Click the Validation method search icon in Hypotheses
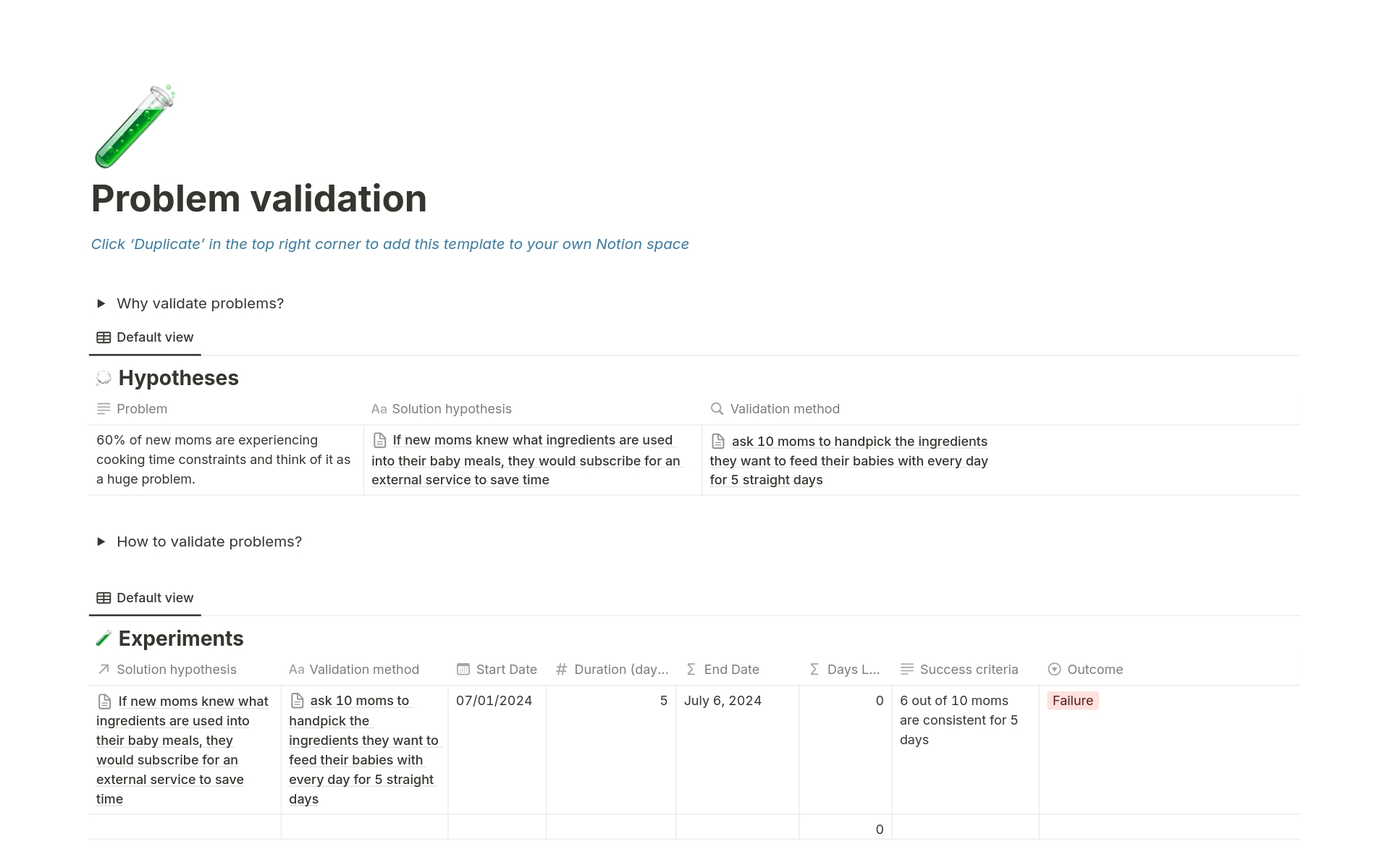Screen dimensions: 1390x868 tap(717, 409)
